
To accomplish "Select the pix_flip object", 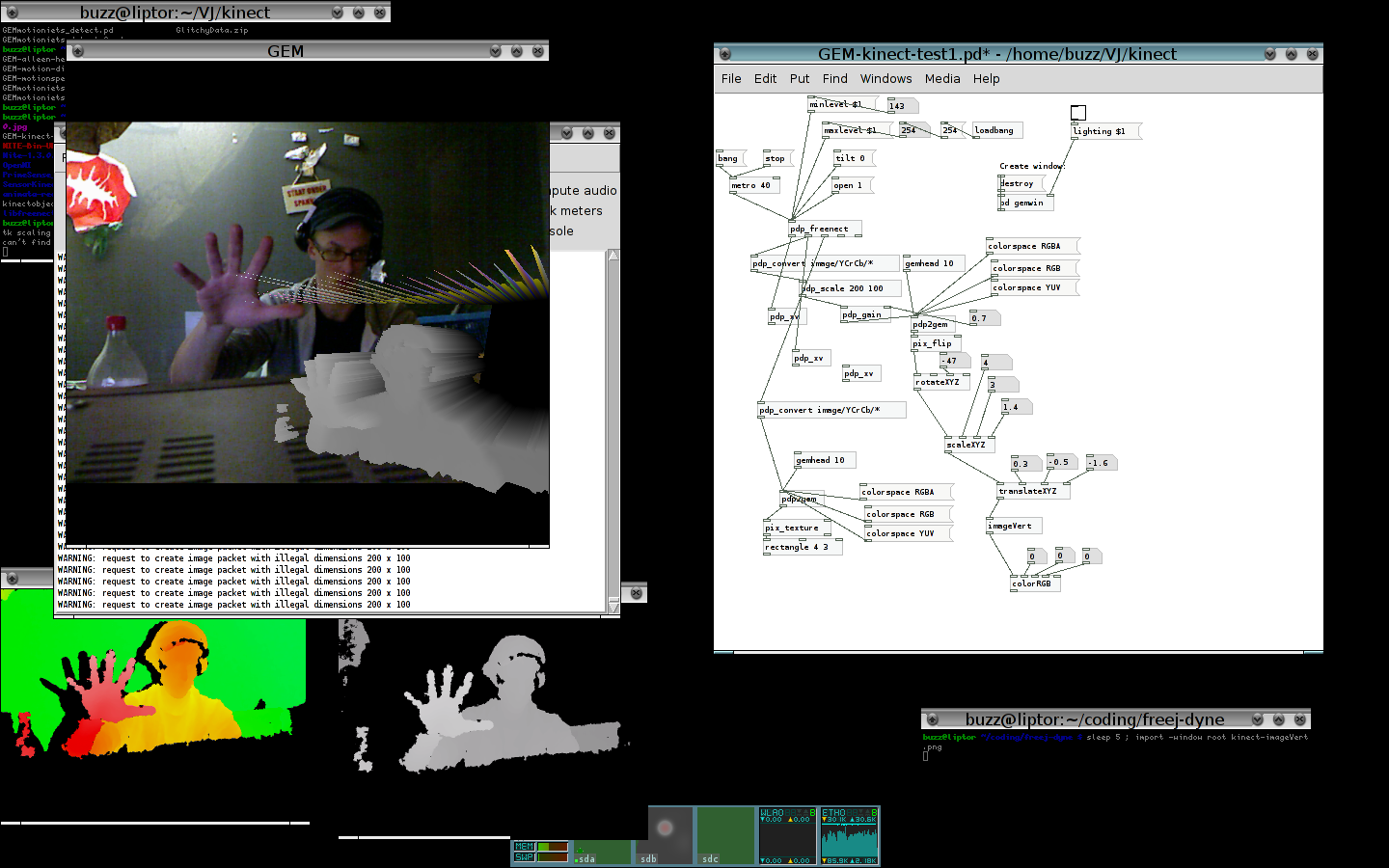I will click(936, 343).
